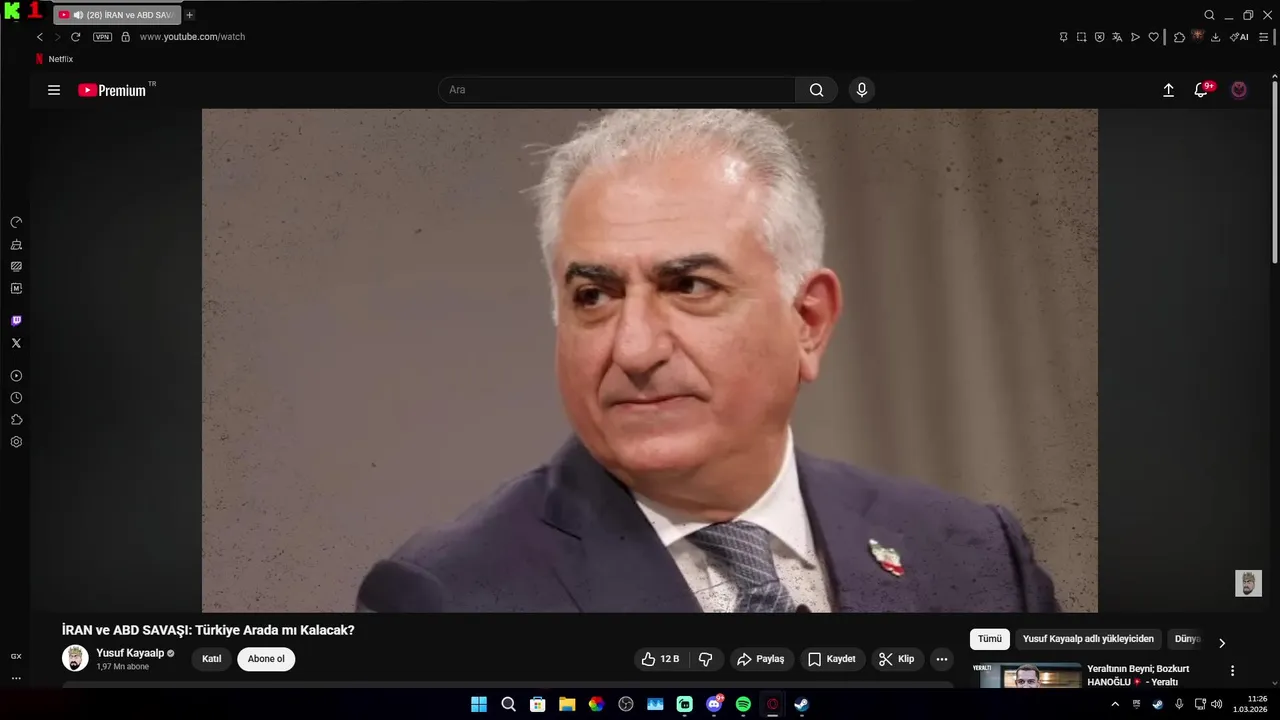Screen dimensions: 1280x720
Task: Open Opera downloads icon
Action: tap(1215, 37)
